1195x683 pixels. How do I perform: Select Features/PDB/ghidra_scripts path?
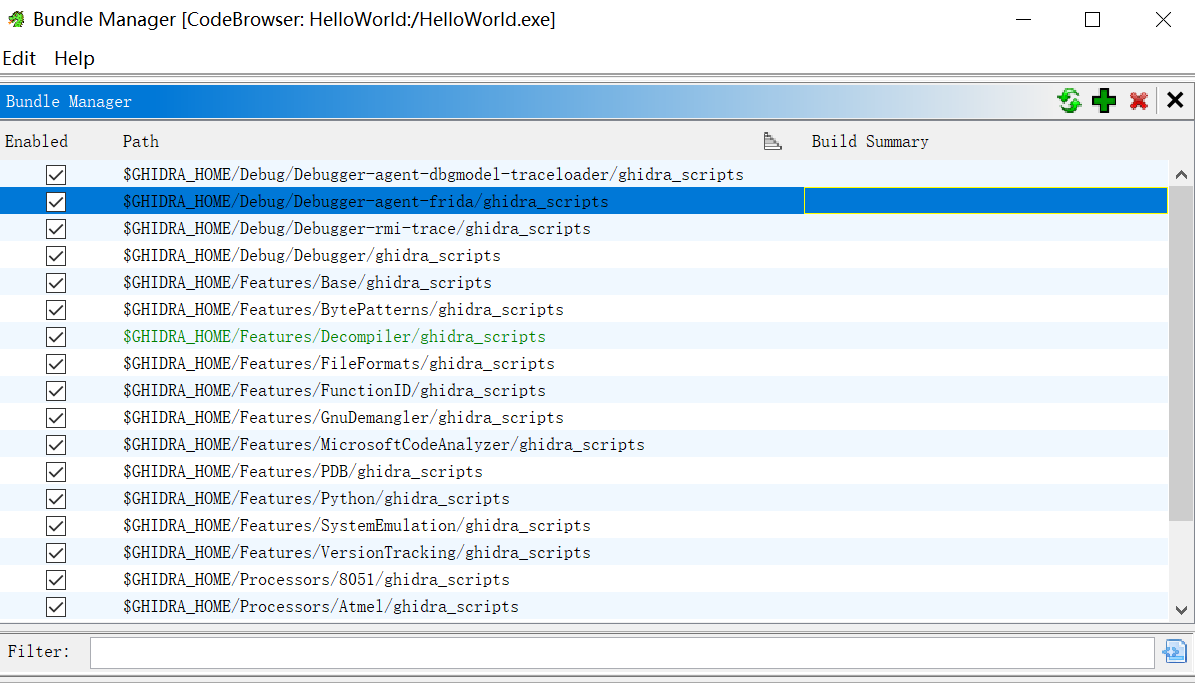coord(303,472)
